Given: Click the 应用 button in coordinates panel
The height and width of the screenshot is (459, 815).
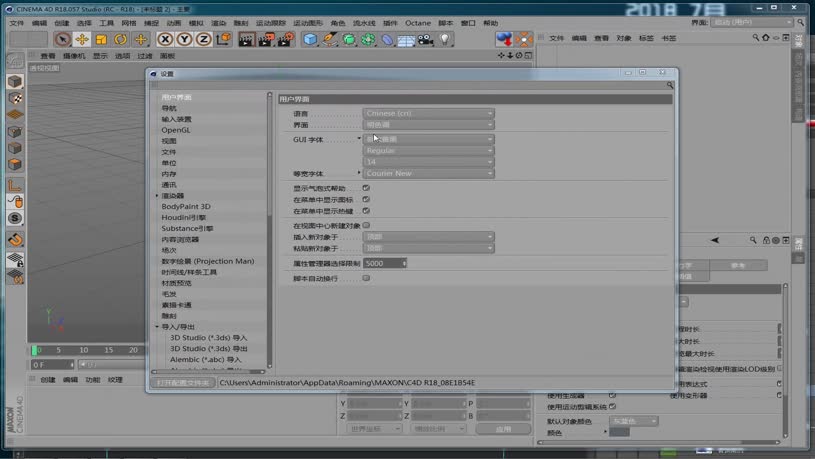Looking at the screenshot, I should 503,429.
